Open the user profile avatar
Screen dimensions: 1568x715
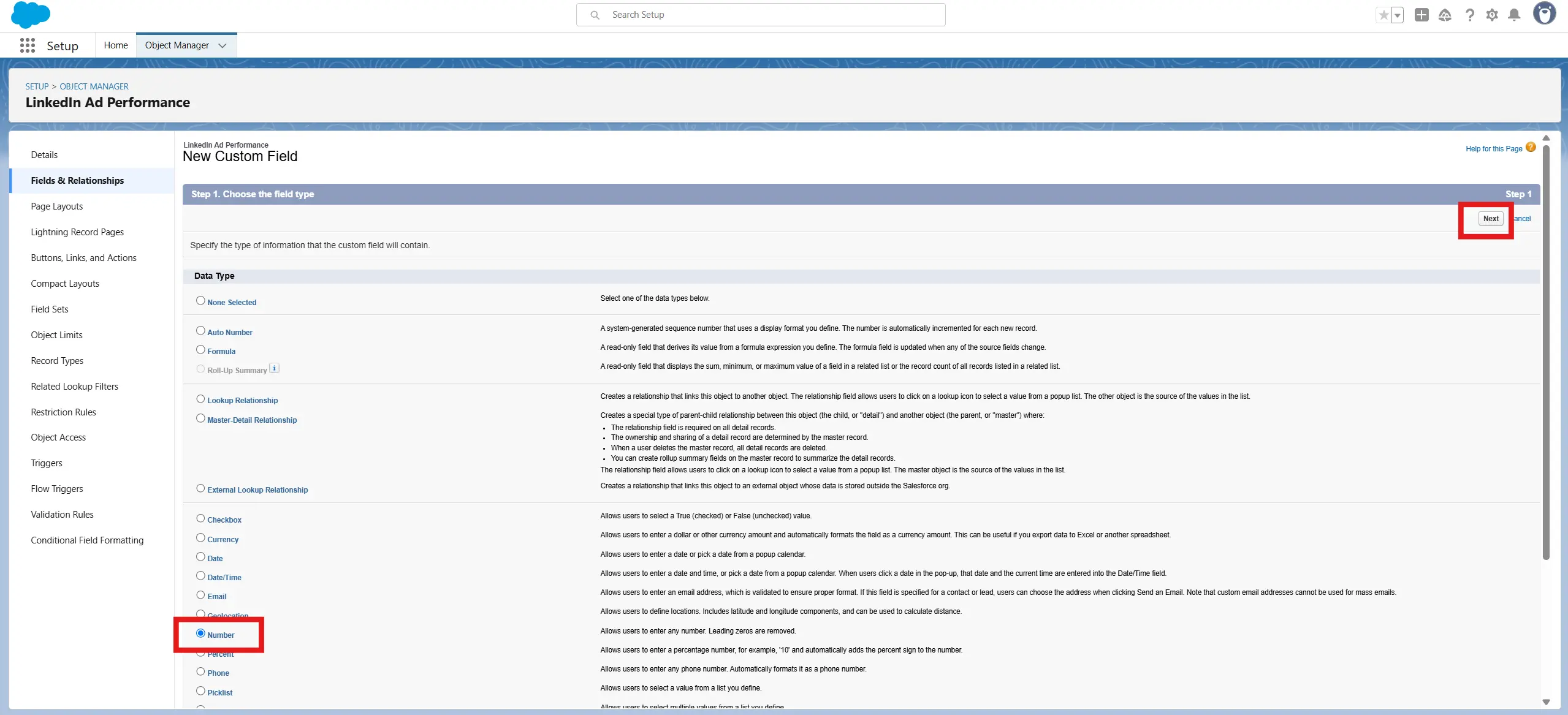click(1544, 13)
